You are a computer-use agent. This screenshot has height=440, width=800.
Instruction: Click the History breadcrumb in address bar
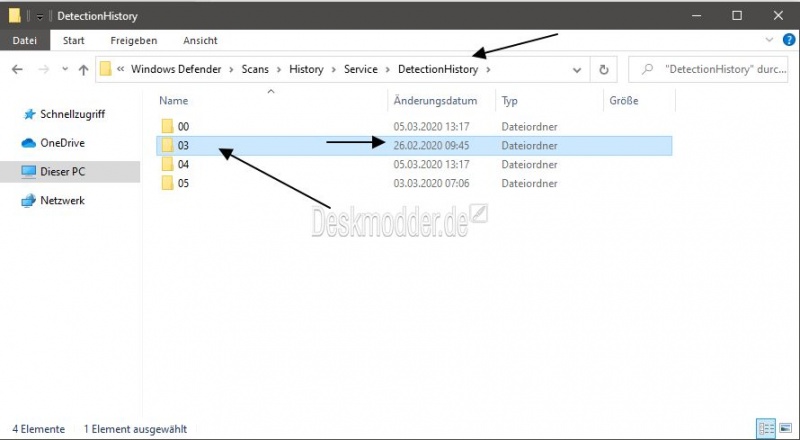click(306, 70)
